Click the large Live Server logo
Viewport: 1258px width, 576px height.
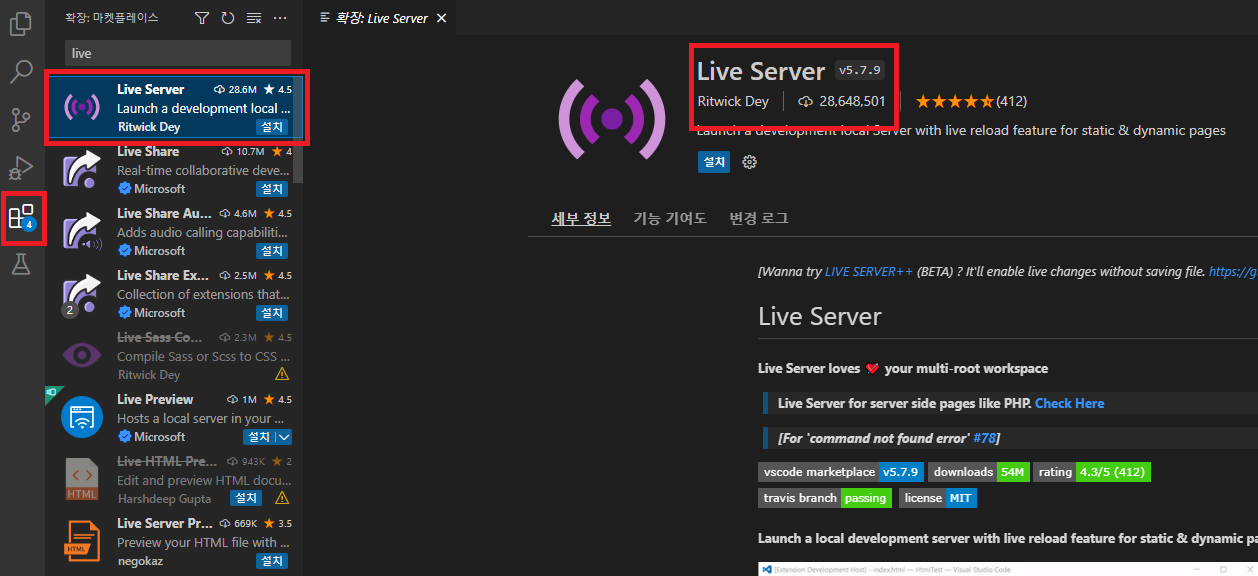pyautogui.click(x=611, y=120)
